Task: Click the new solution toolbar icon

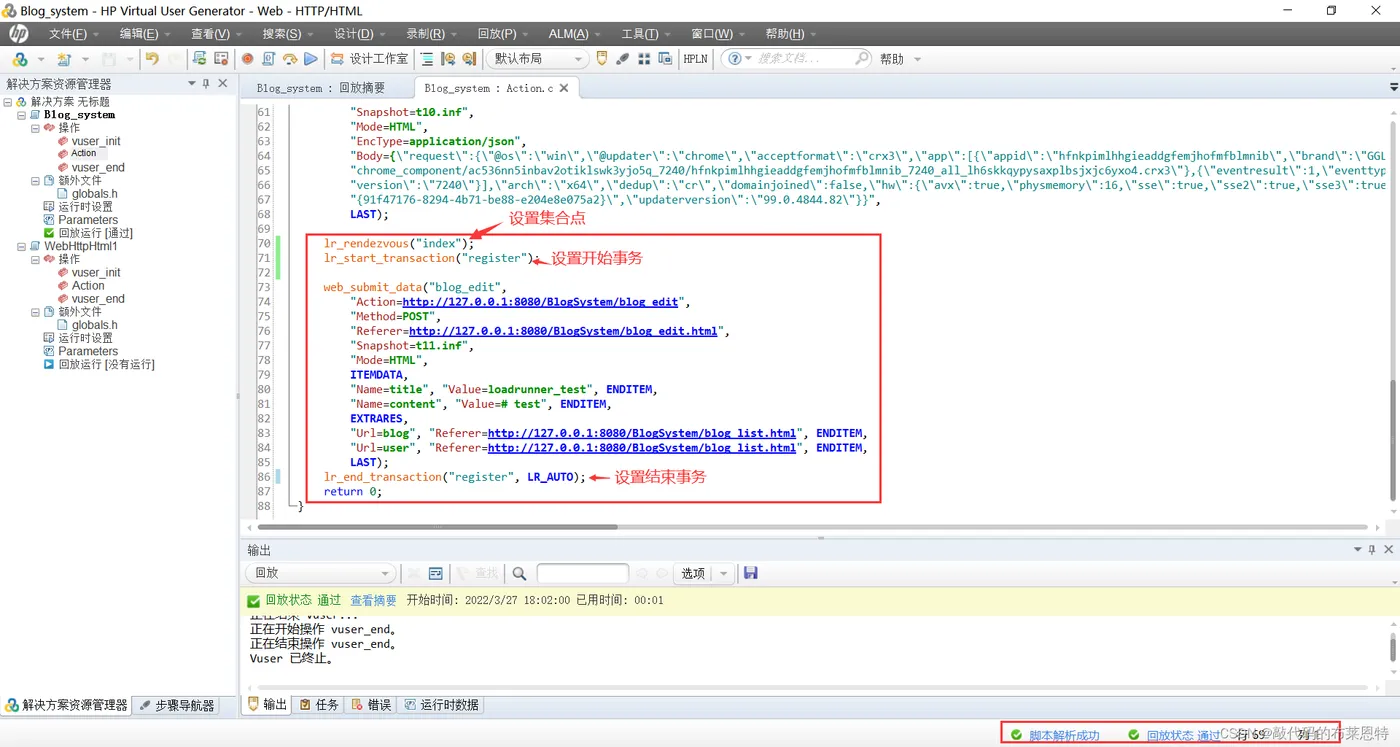Action: coord(19,59)
